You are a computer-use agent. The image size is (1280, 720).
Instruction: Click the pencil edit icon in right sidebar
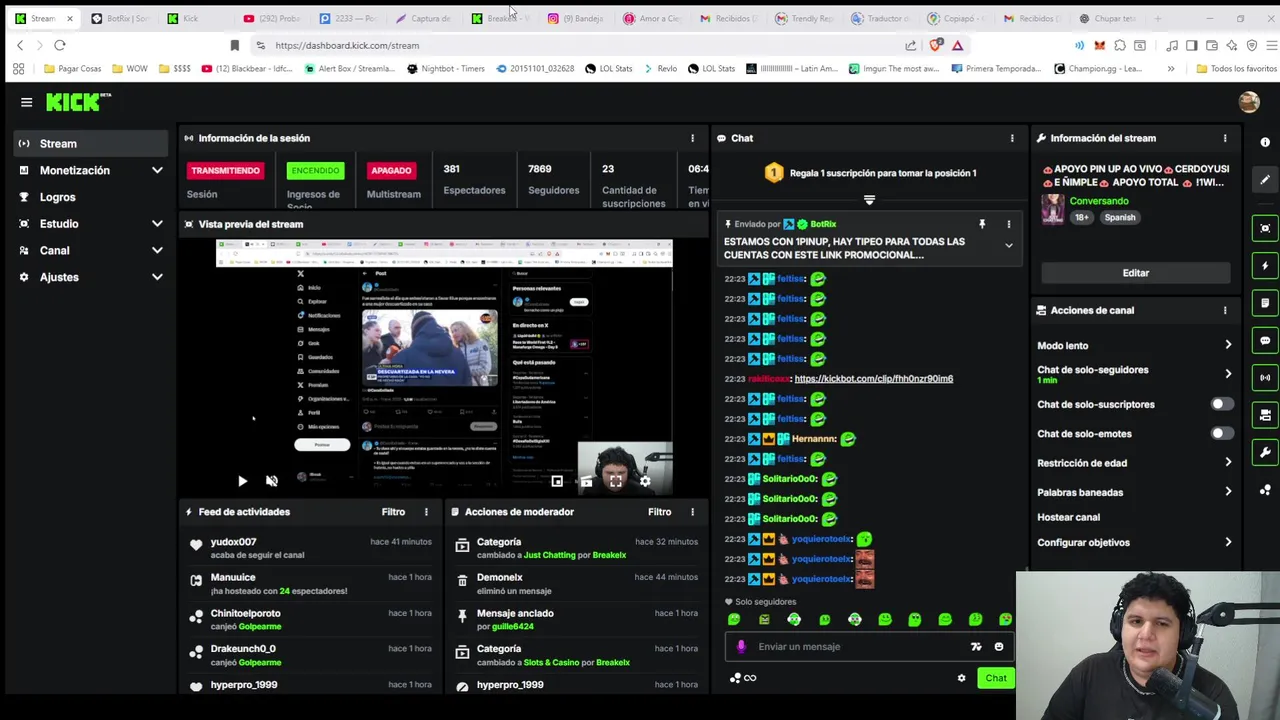1265,180
